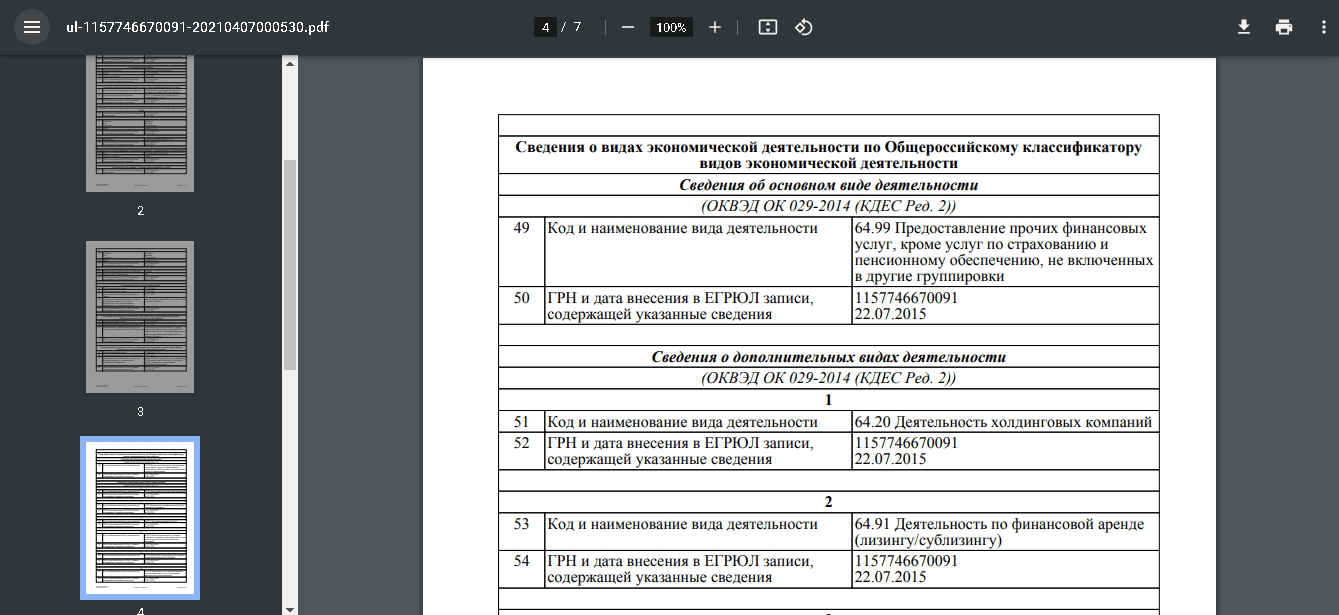Open the more actions overflow menu

point(1324,27)
